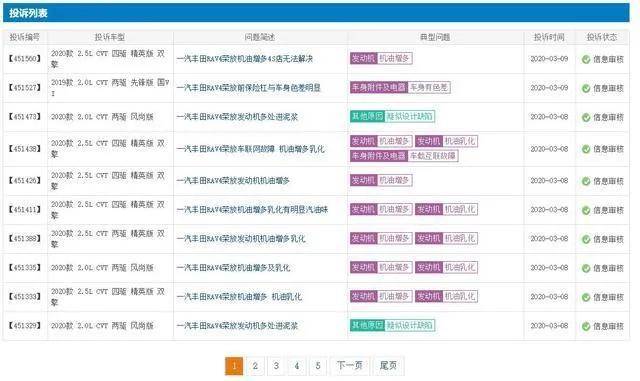Click complaint number 【451333】
640x381 pixels.
pos(24,296)
